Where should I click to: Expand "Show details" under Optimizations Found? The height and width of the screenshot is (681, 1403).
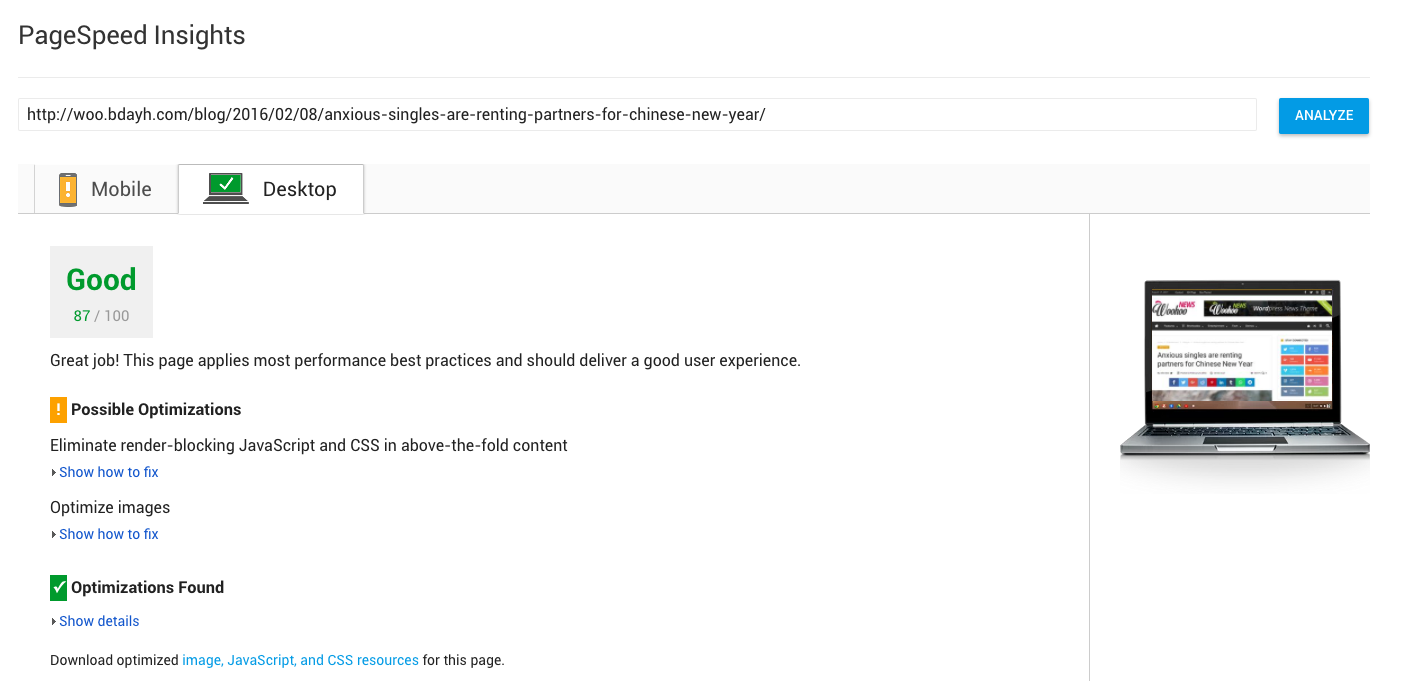click(98, 621)
